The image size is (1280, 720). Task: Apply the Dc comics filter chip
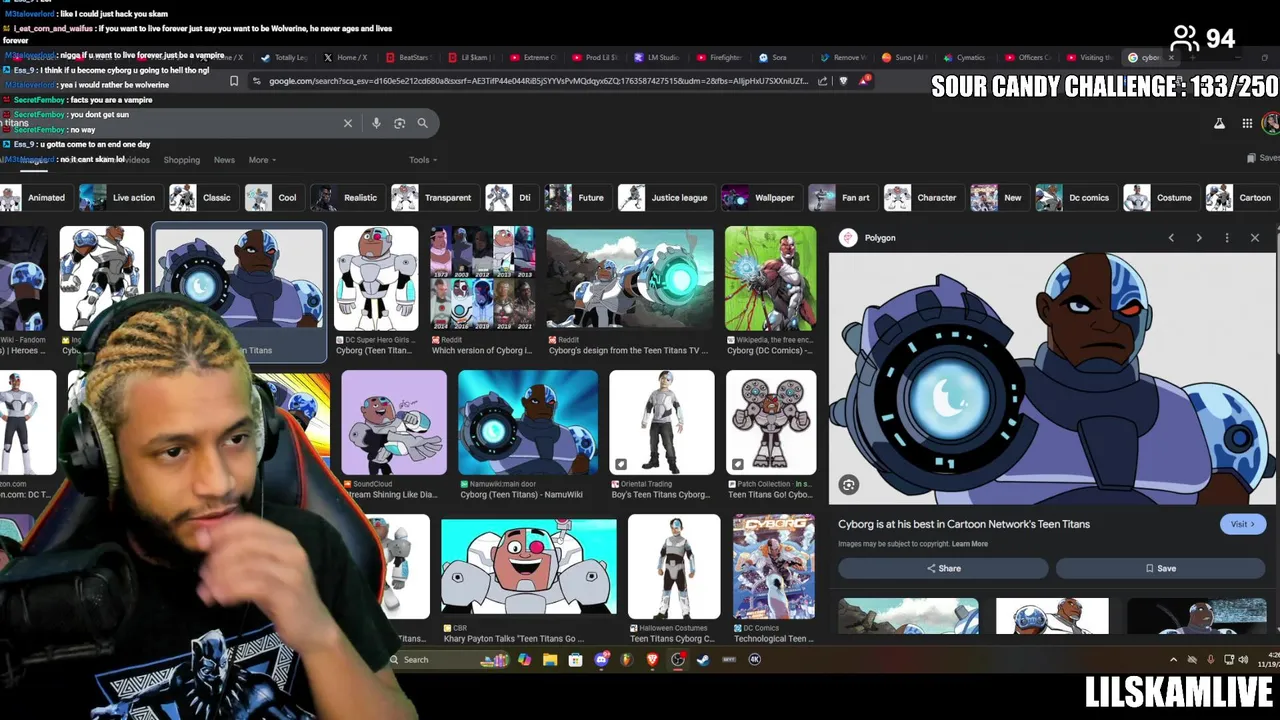tap(1076, 198)
